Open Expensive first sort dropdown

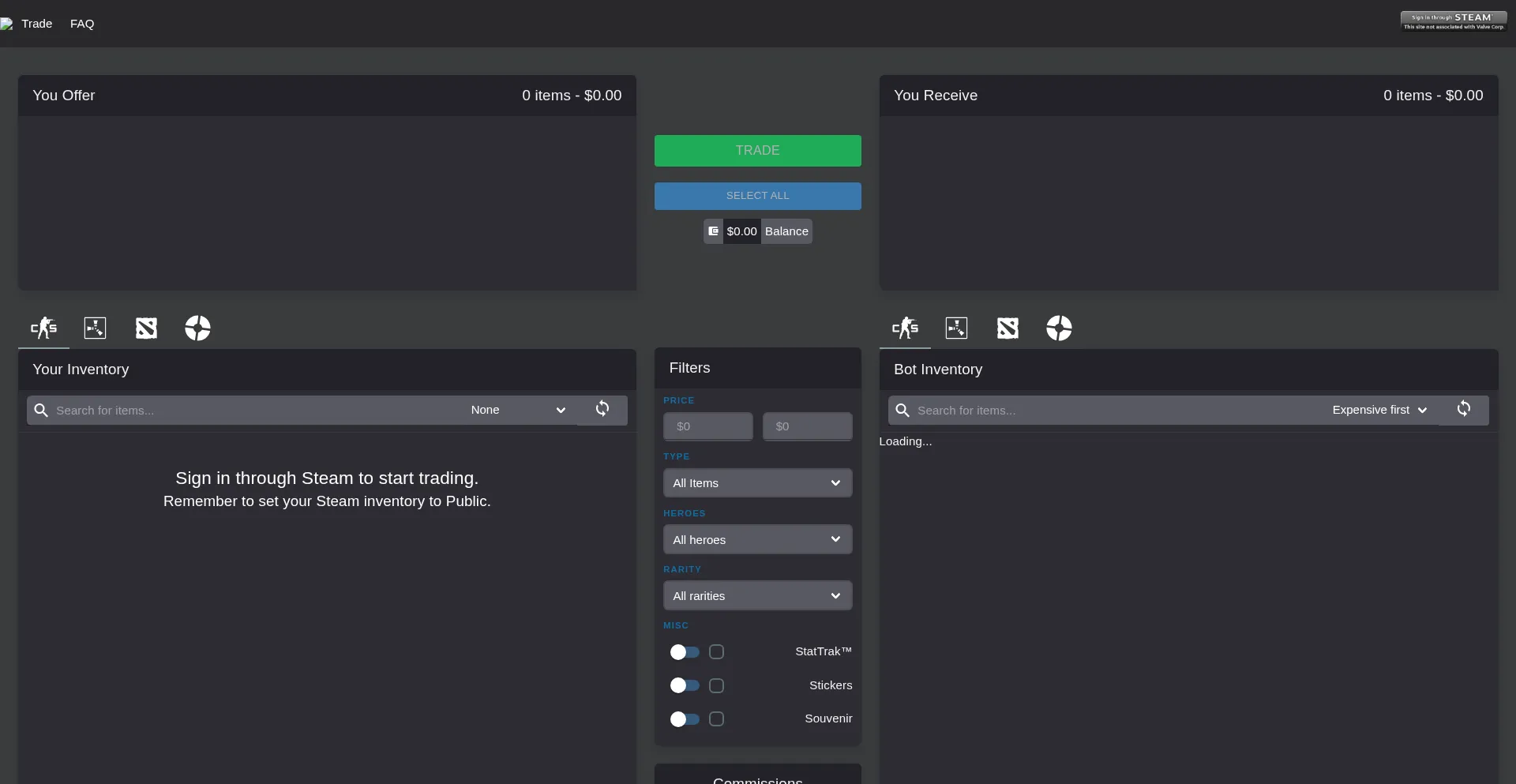click(x=1379, y=410)
